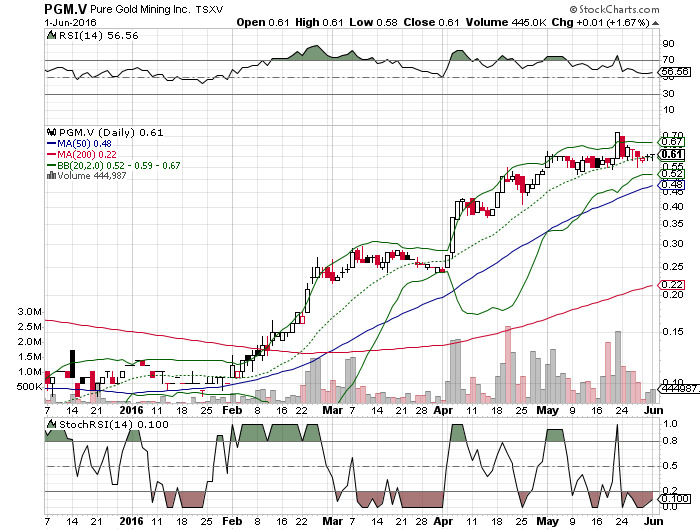Click the volume bars icon in legend
Image resolution: width=700 pixels, height=530 pixels.
pos(51,175)
